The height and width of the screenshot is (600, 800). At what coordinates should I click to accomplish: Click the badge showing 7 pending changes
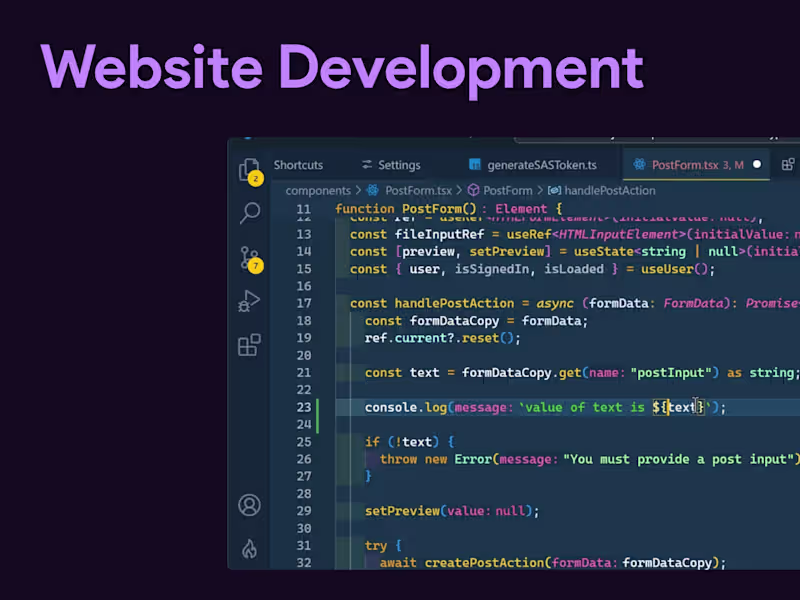click(258, 266)
